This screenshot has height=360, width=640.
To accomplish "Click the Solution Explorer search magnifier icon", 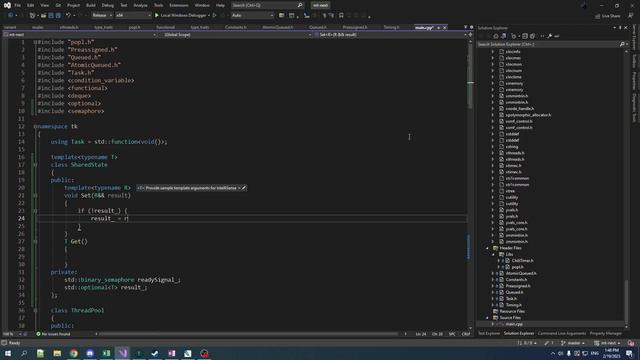I will [622, 44].
